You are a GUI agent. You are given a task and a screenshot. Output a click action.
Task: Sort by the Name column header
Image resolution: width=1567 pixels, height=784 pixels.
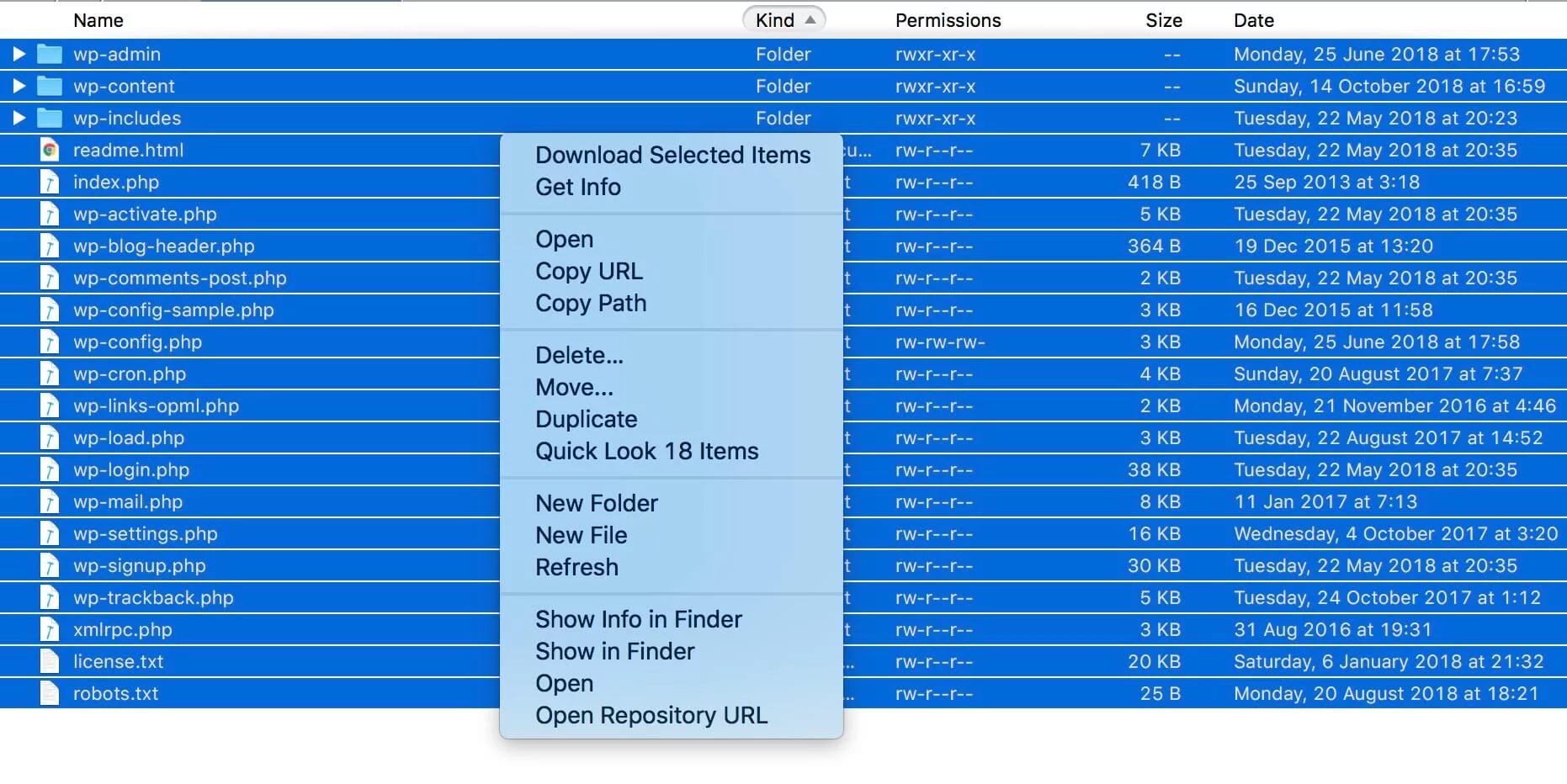pyautogui.click(x=98, y=20)
